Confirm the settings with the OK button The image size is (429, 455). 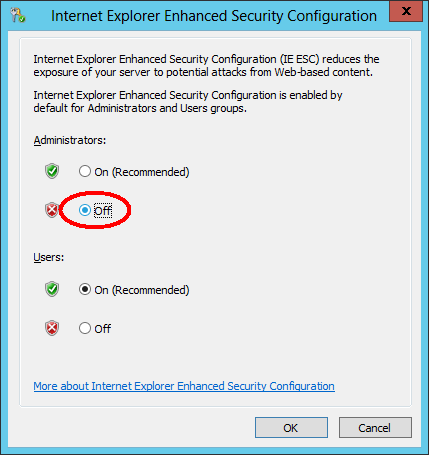tap(291, 428)
